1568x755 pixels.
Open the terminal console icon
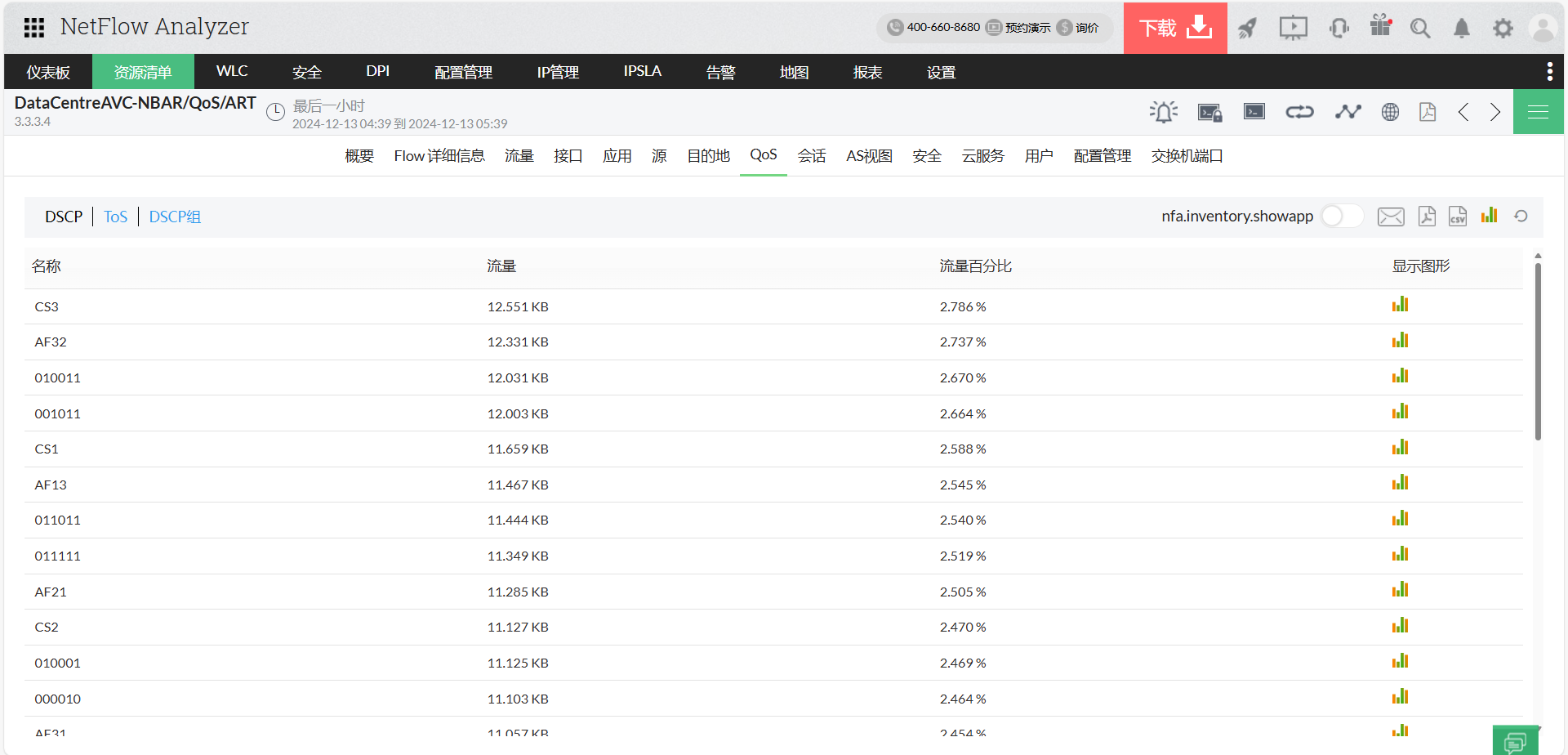point(1254,112)
